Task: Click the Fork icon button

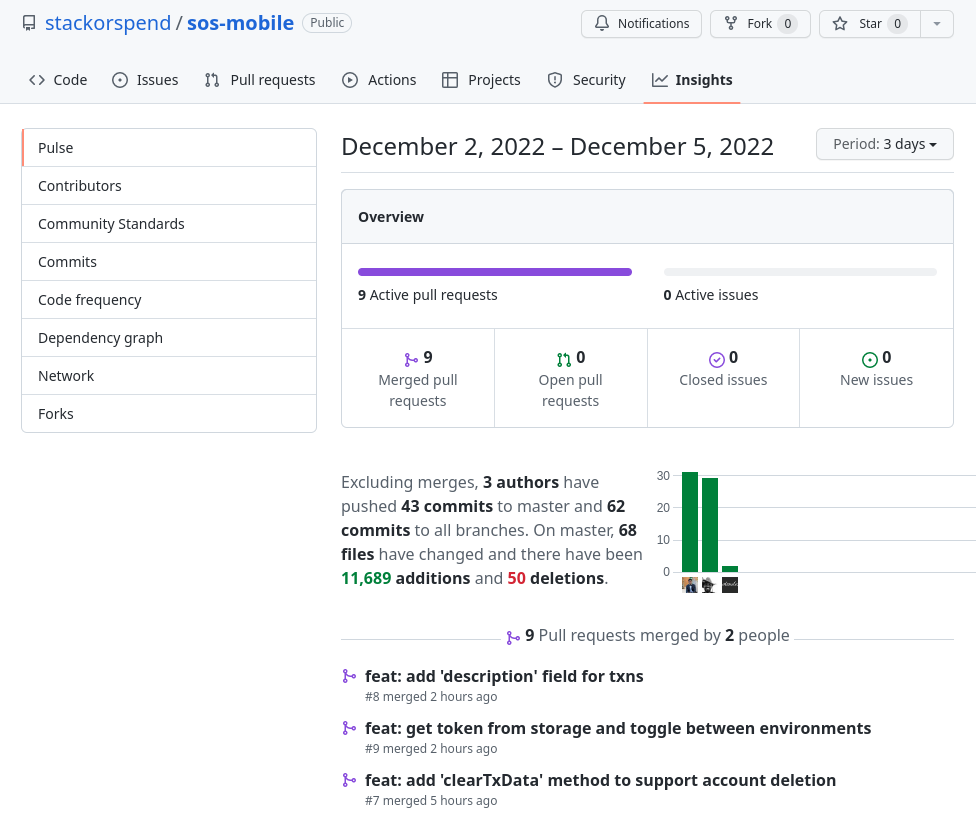Action: (x=730, y=23)
